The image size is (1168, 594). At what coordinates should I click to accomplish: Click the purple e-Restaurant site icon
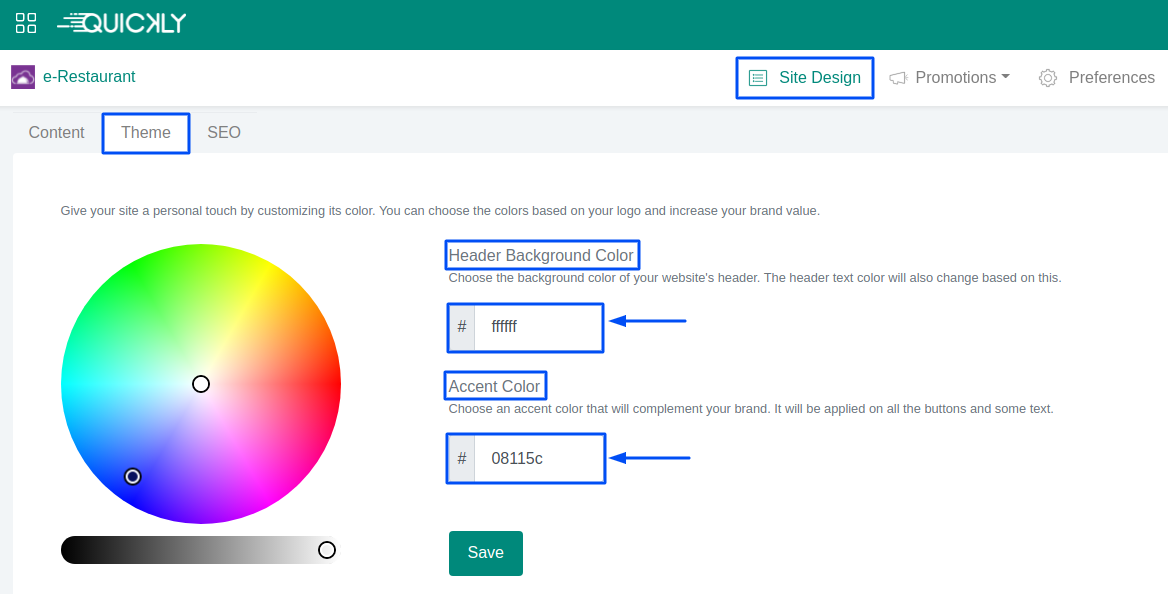click(23, 77)
